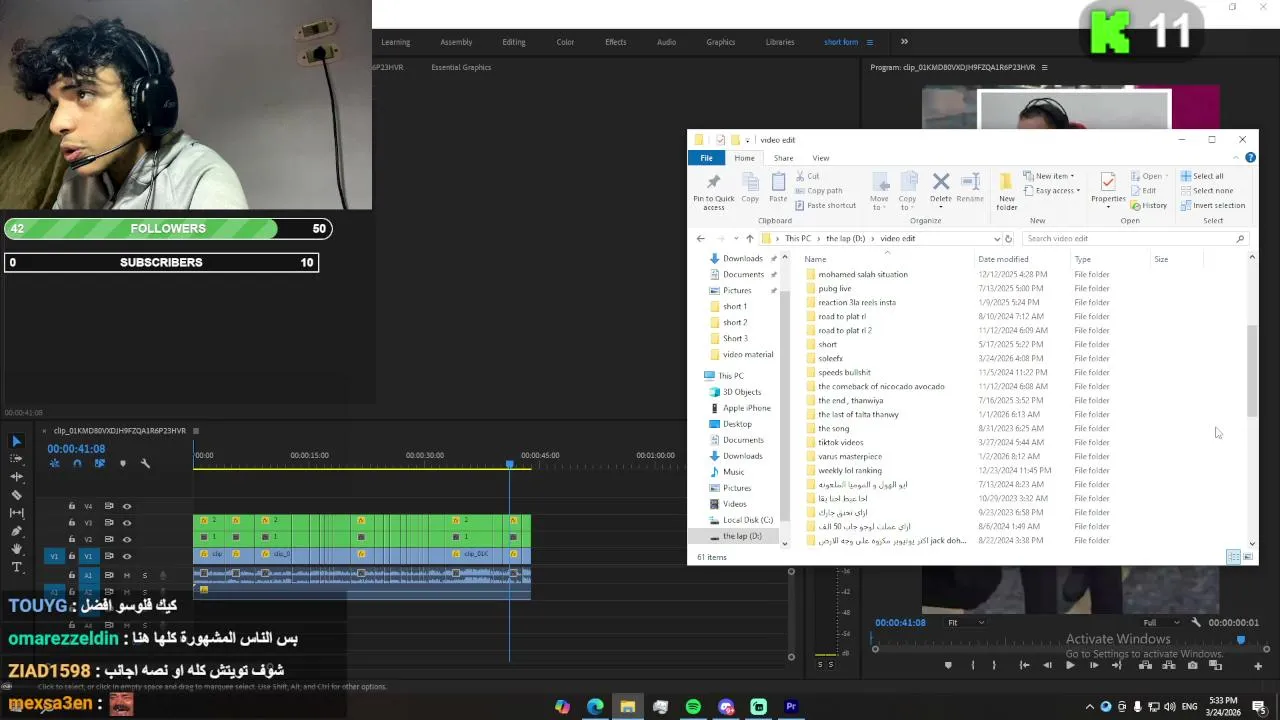Click the timeline playhead at 41 seconds
The height and width of the screenshot is (720, 1280).
point(509,464)
